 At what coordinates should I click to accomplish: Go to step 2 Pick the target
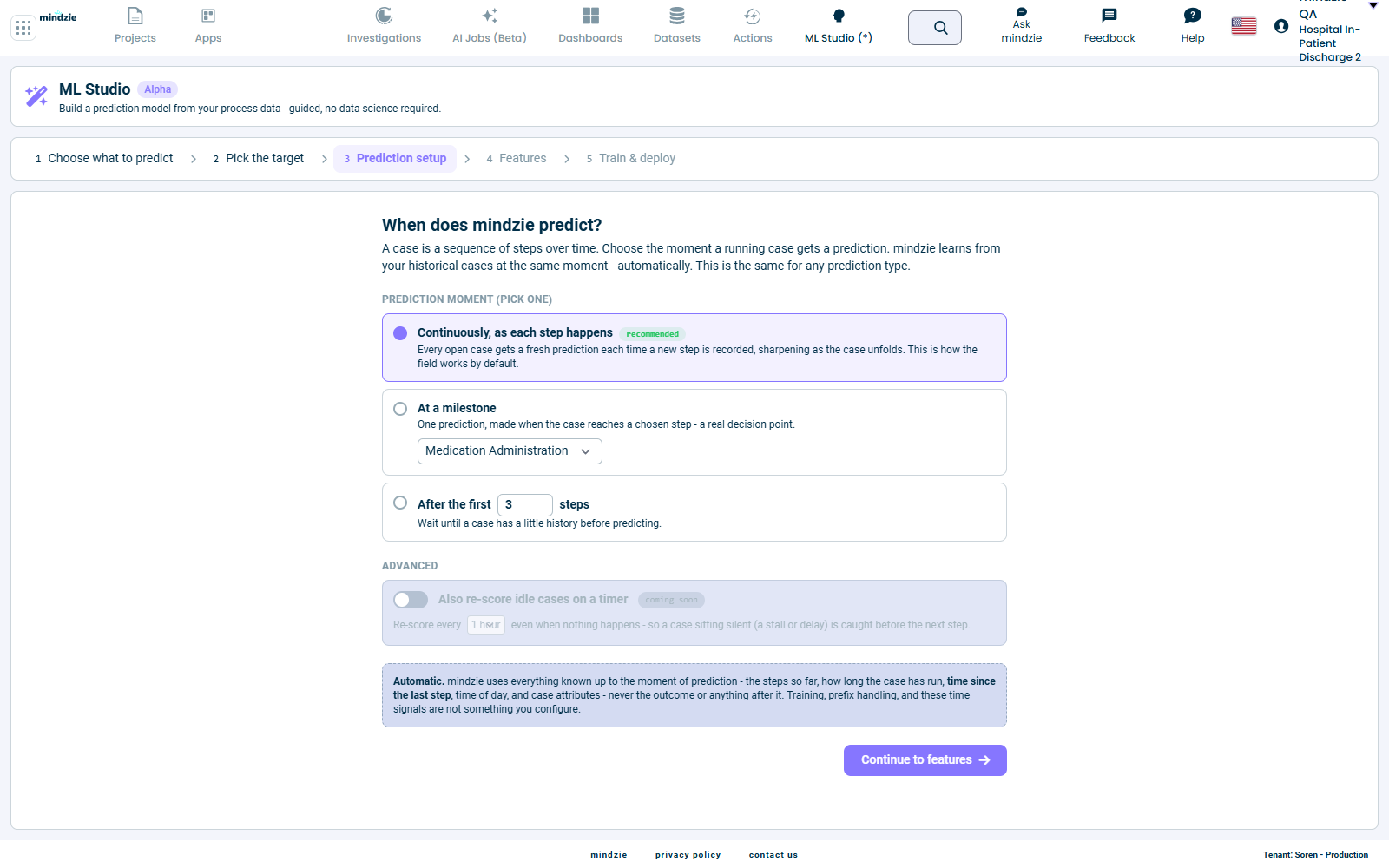point(259,159)
